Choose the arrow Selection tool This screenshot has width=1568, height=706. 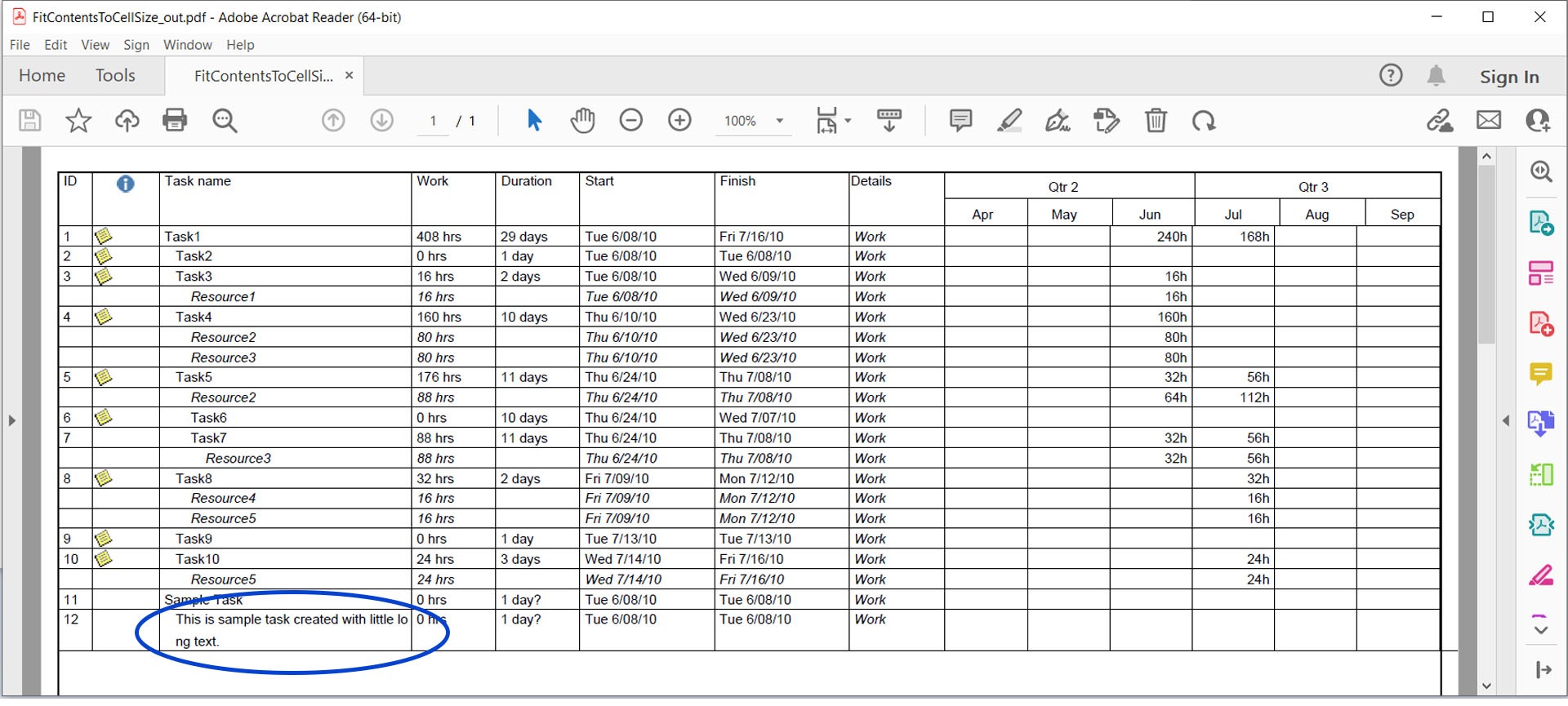point(534,121)
